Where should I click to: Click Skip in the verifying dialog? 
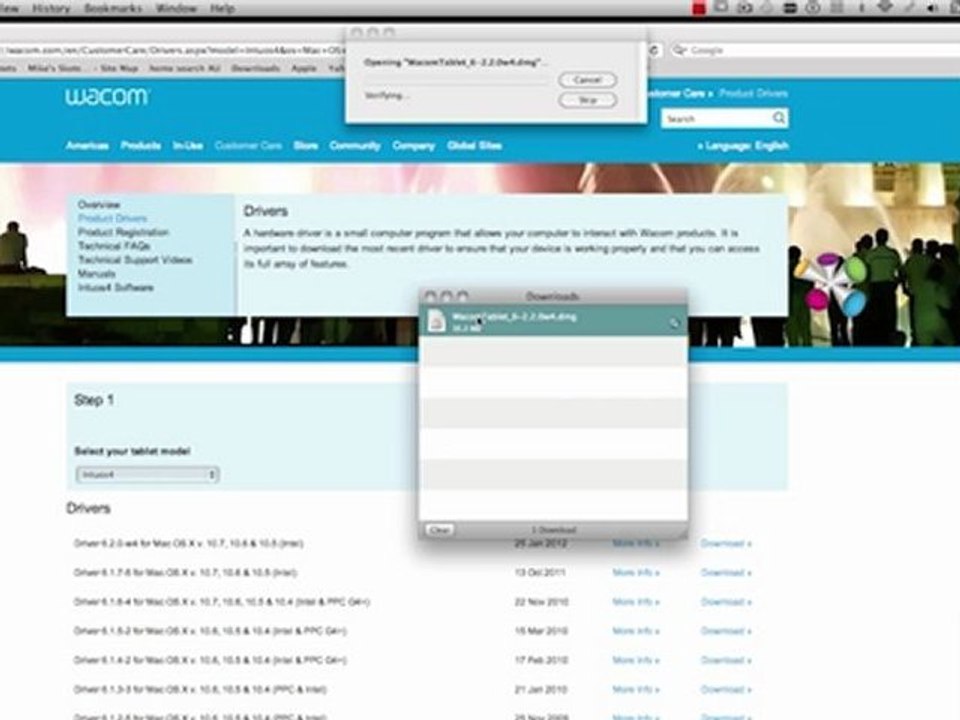587,100
